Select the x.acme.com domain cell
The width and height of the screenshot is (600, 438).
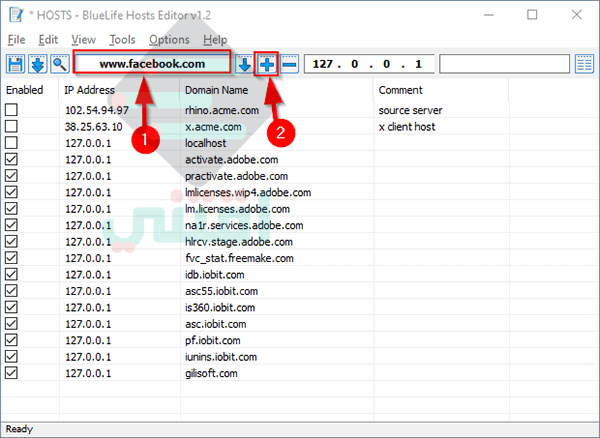coord(213,127)
